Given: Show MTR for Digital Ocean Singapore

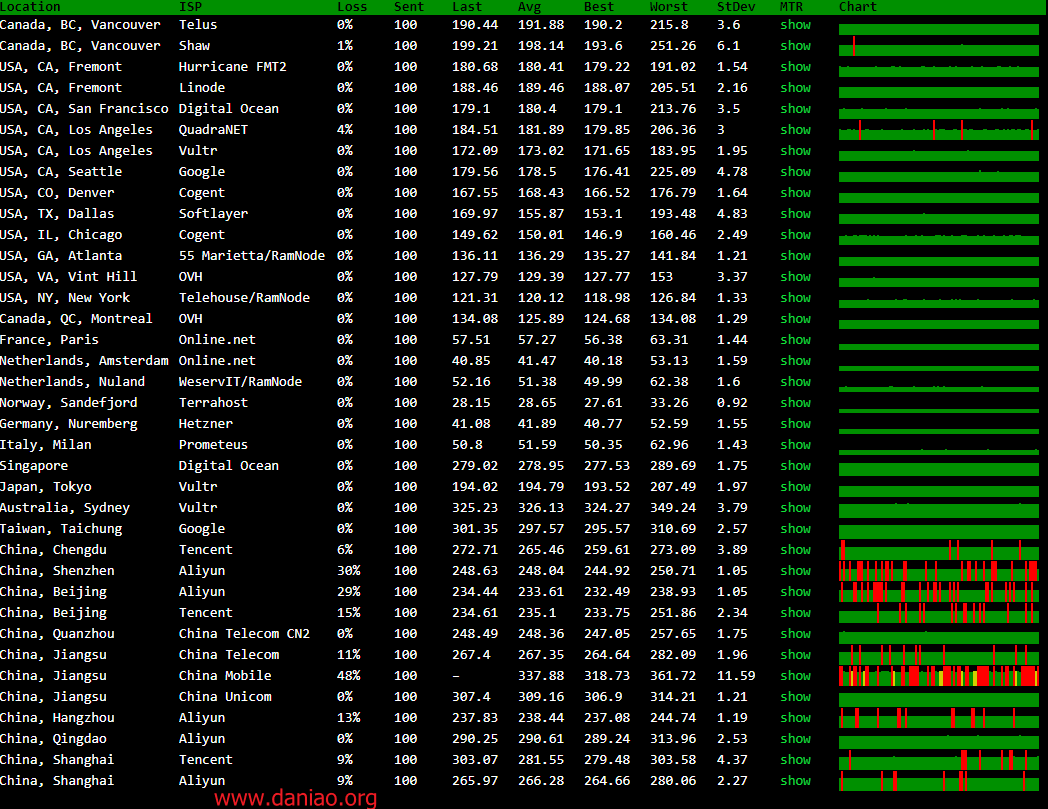Looking at the screenshot, I should 795,465.
